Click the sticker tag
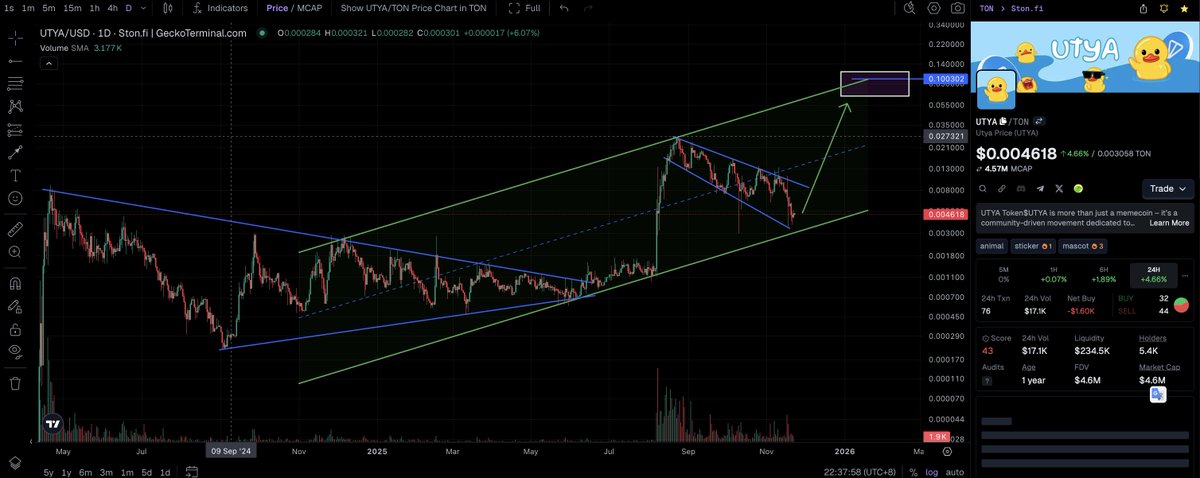This screenshot has height=478, width=1200. click(1032, 245)
